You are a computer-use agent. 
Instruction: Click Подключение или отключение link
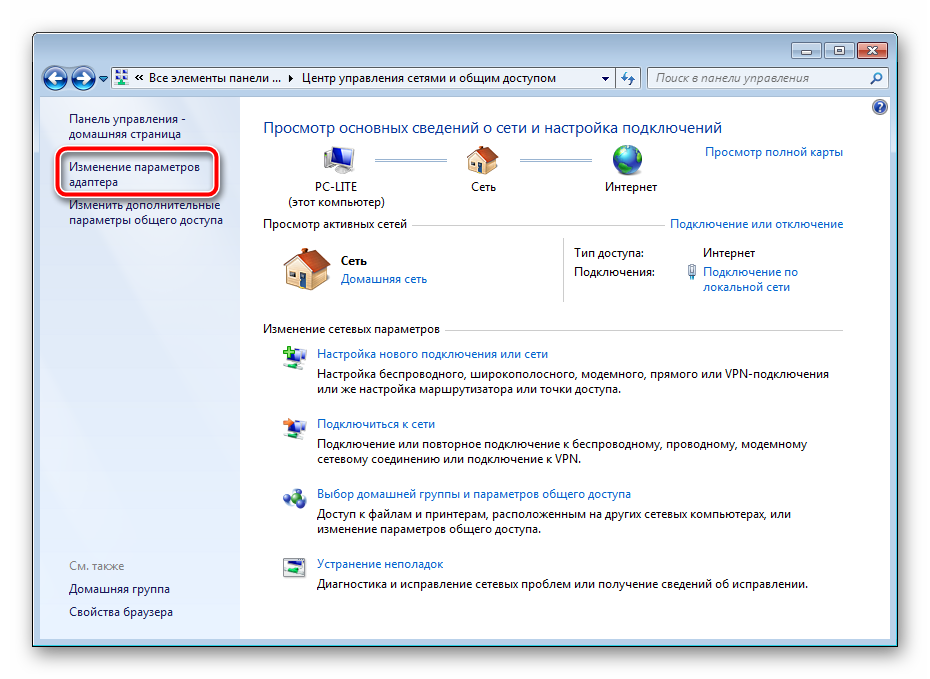point(756,224)
